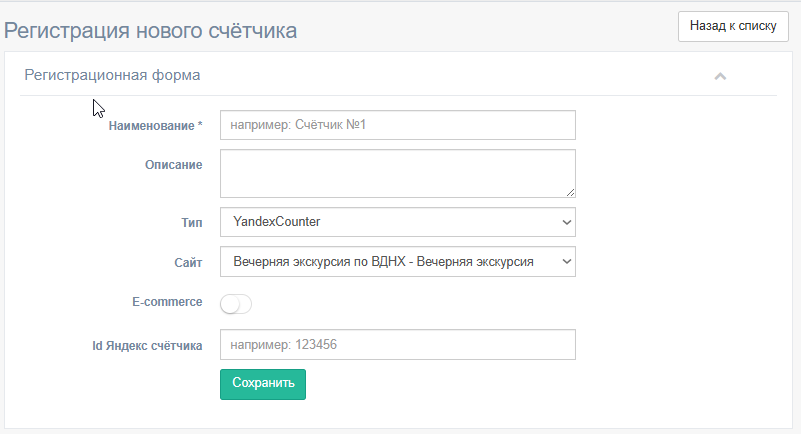Image resolution: width=801 pixels, height=434 pixels.
Task: Click into the Описание text area
Action: click(397, 174)
